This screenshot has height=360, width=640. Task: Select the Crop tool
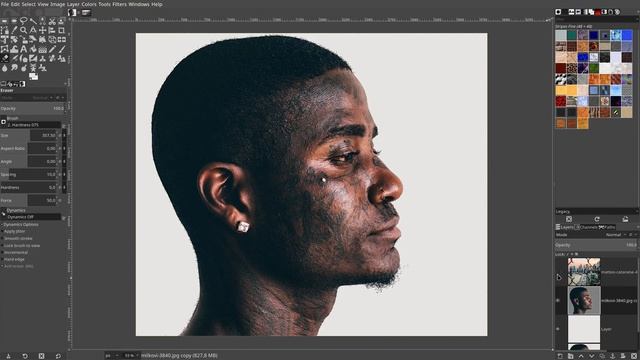(x=62, y=30)
